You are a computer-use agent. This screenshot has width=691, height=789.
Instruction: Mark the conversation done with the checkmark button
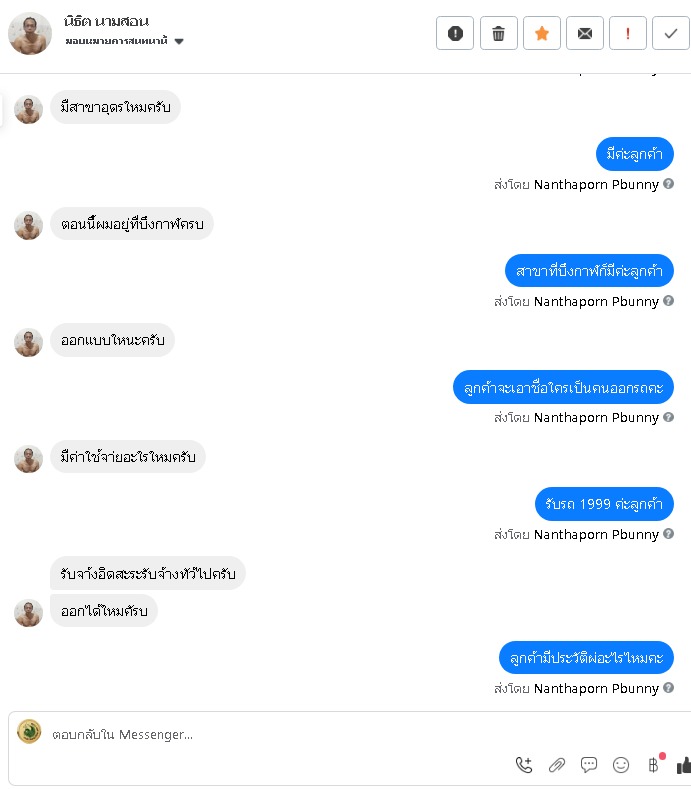point(670,33)
